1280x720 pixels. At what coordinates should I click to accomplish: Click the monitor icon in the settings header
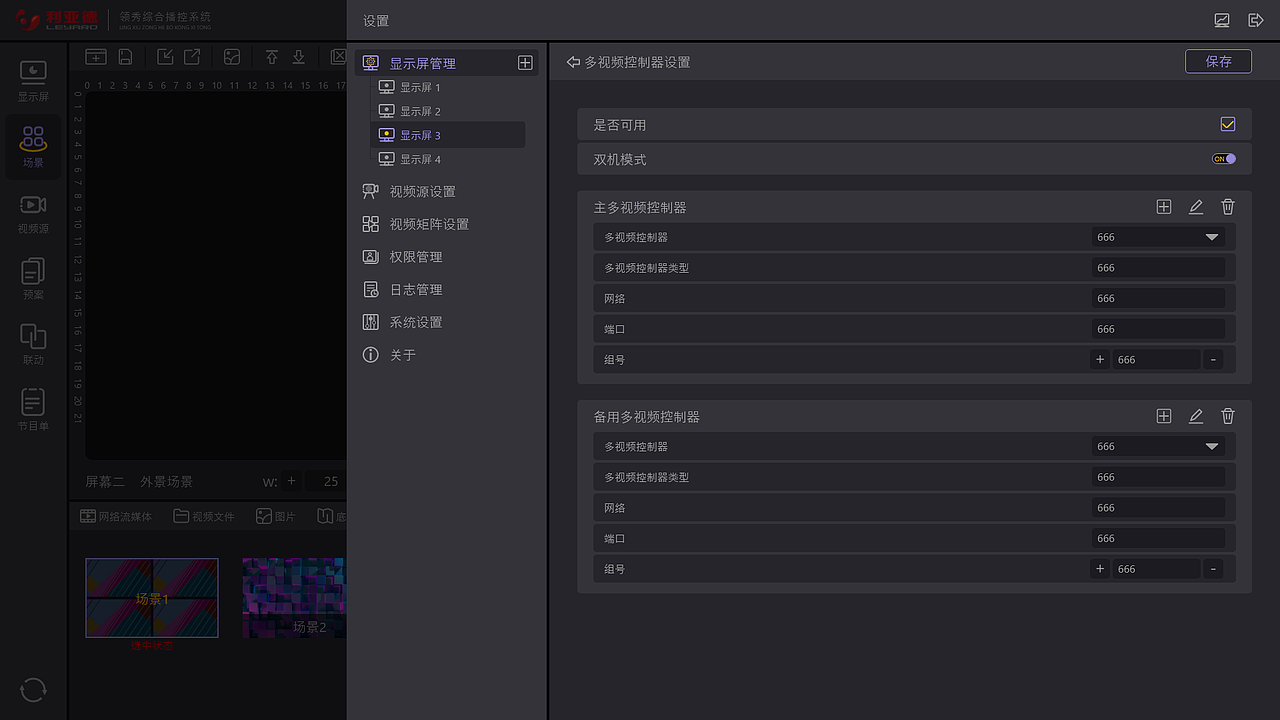coord(1222,20)
